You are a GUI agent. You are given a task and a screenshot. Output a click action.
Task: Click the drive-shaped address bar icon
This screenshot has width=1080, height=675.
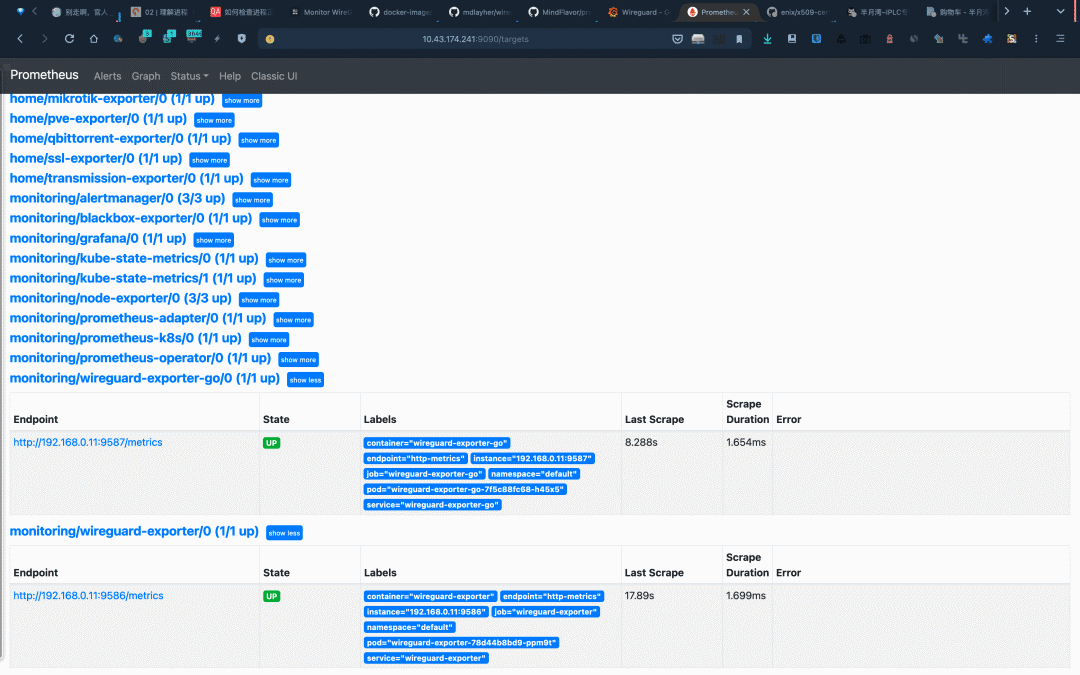698,39
